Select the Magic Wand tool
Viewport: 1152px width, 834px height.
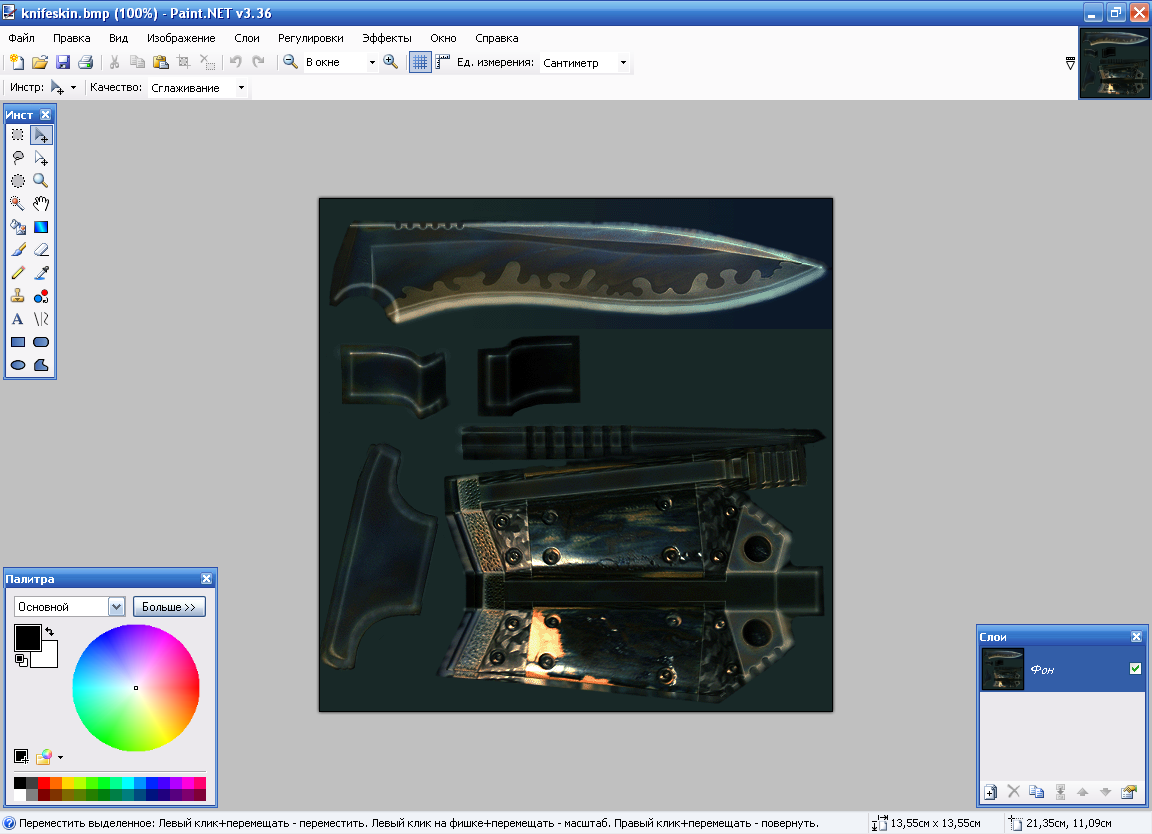[18, 204]
